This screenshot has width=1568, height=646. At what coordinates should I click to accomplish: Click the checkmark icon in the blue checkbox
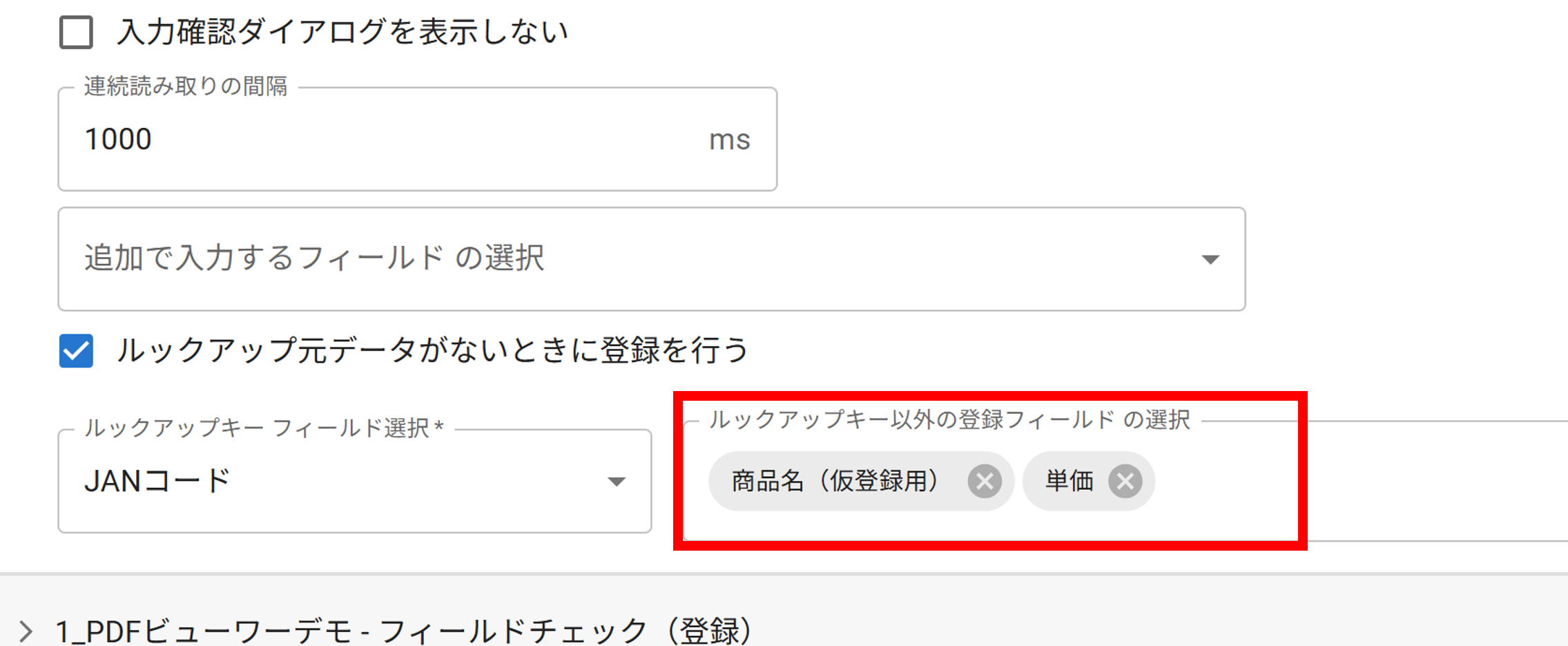click(x=75, y=352)
